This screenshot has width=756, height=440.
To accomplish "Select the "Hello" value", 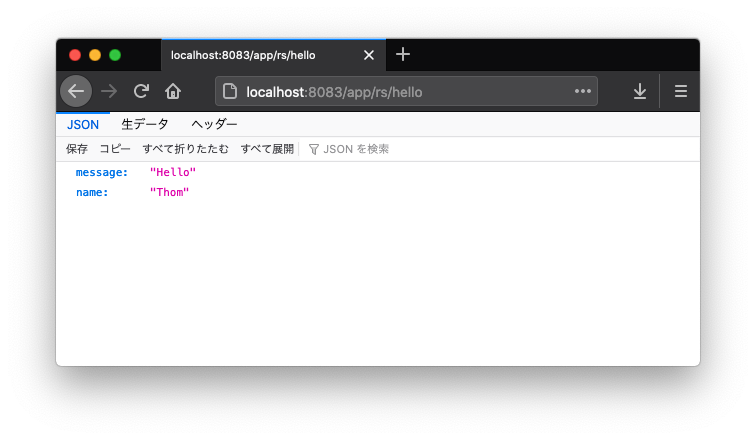I will point(173,172).
